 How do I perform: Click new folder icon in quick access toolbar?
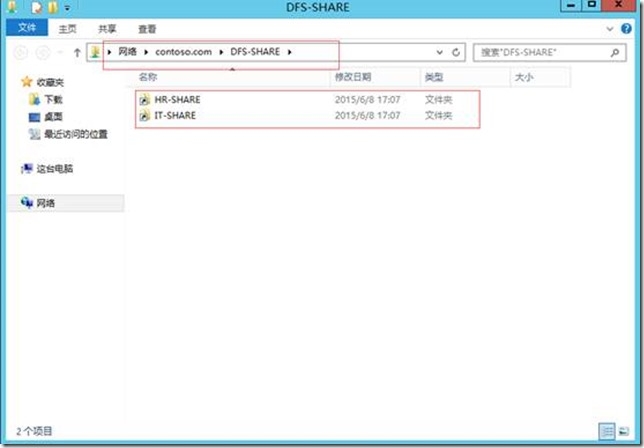(x=53, y=7)
